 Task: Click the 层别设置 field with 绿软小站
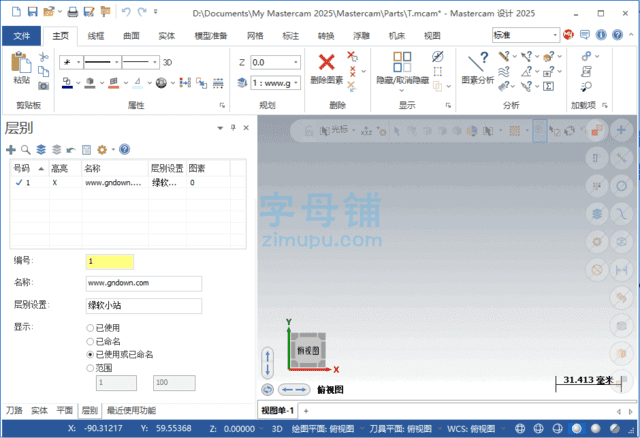point(144,305)
